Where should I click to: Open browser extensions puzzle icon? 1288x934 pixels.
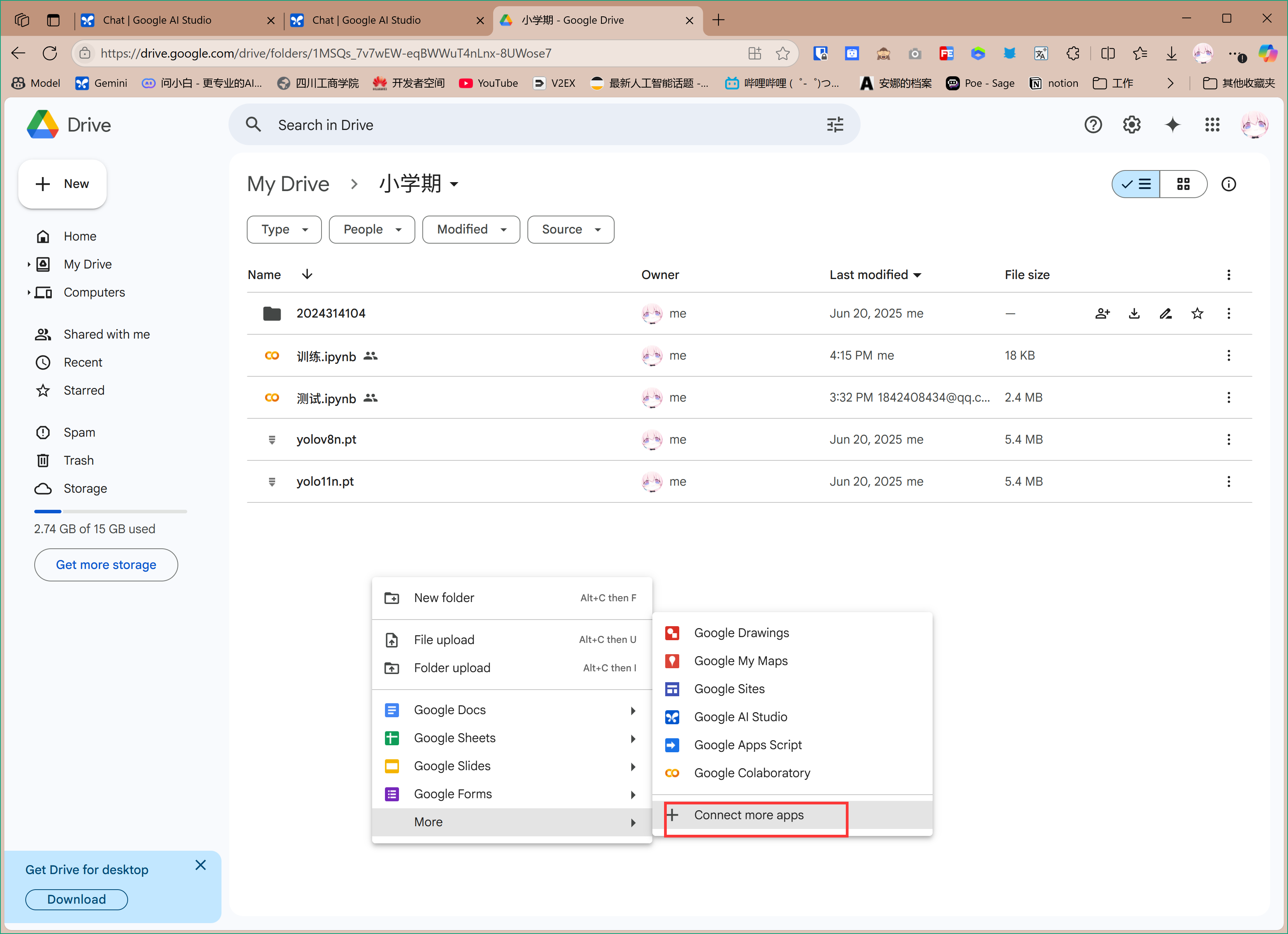coord(1072,53)
